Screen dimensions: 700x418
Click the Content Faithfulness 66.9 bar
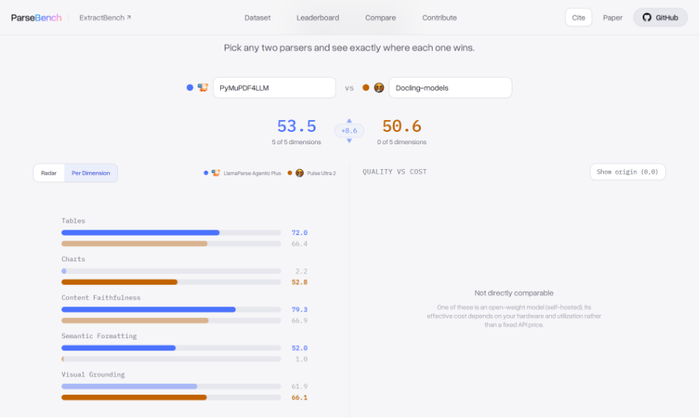click(135, 321)
